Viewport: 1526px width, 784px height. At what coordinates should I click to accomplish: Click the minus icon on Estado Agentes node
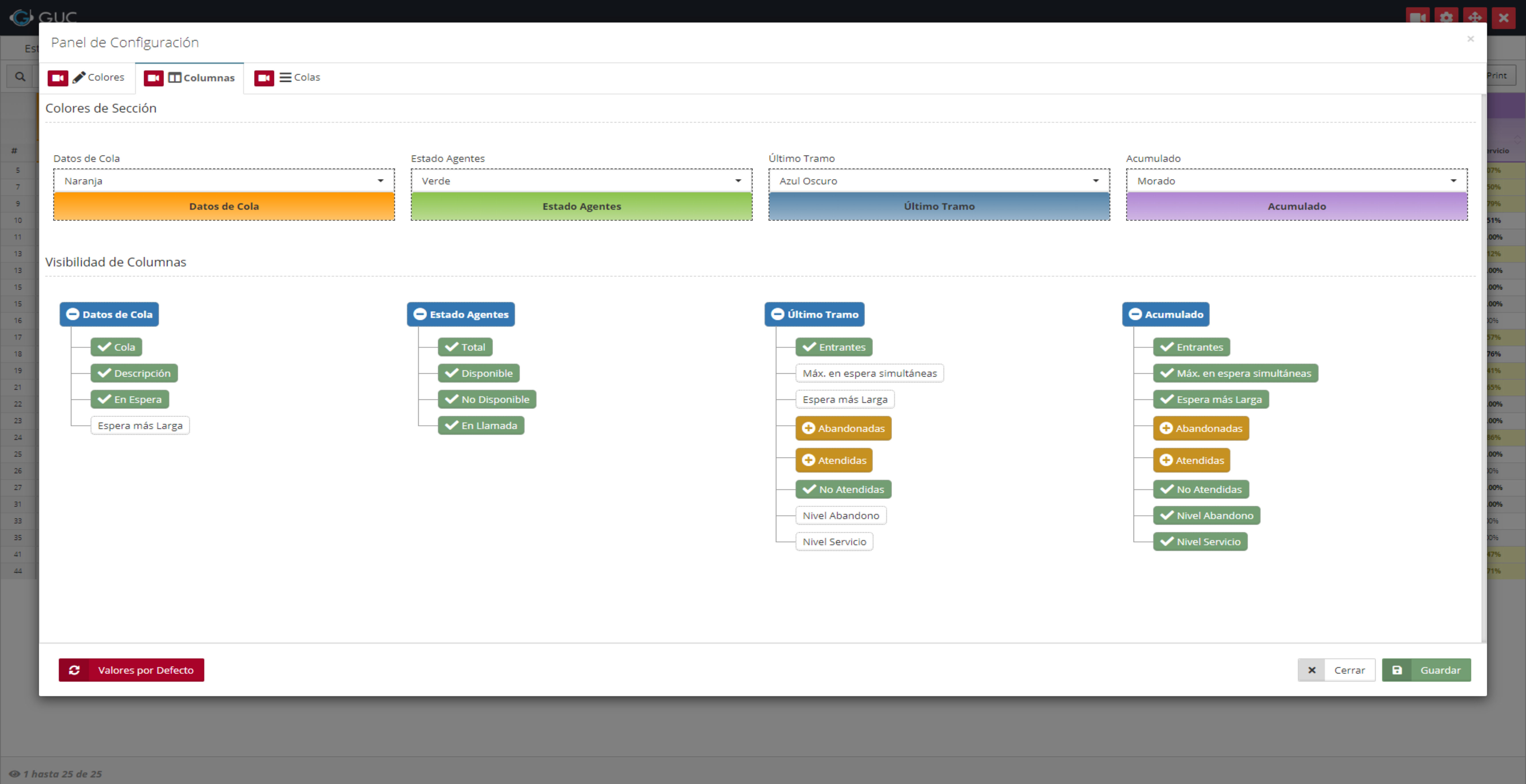pyautogui.click(x=420, y=314)
